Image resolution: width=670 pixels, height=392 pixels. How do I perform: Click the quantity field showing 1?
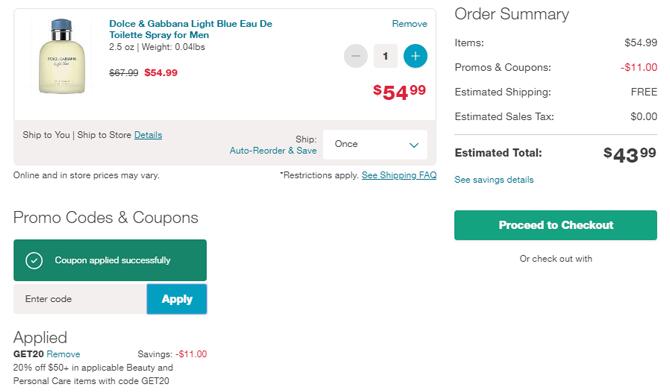(x=385, y=56)
